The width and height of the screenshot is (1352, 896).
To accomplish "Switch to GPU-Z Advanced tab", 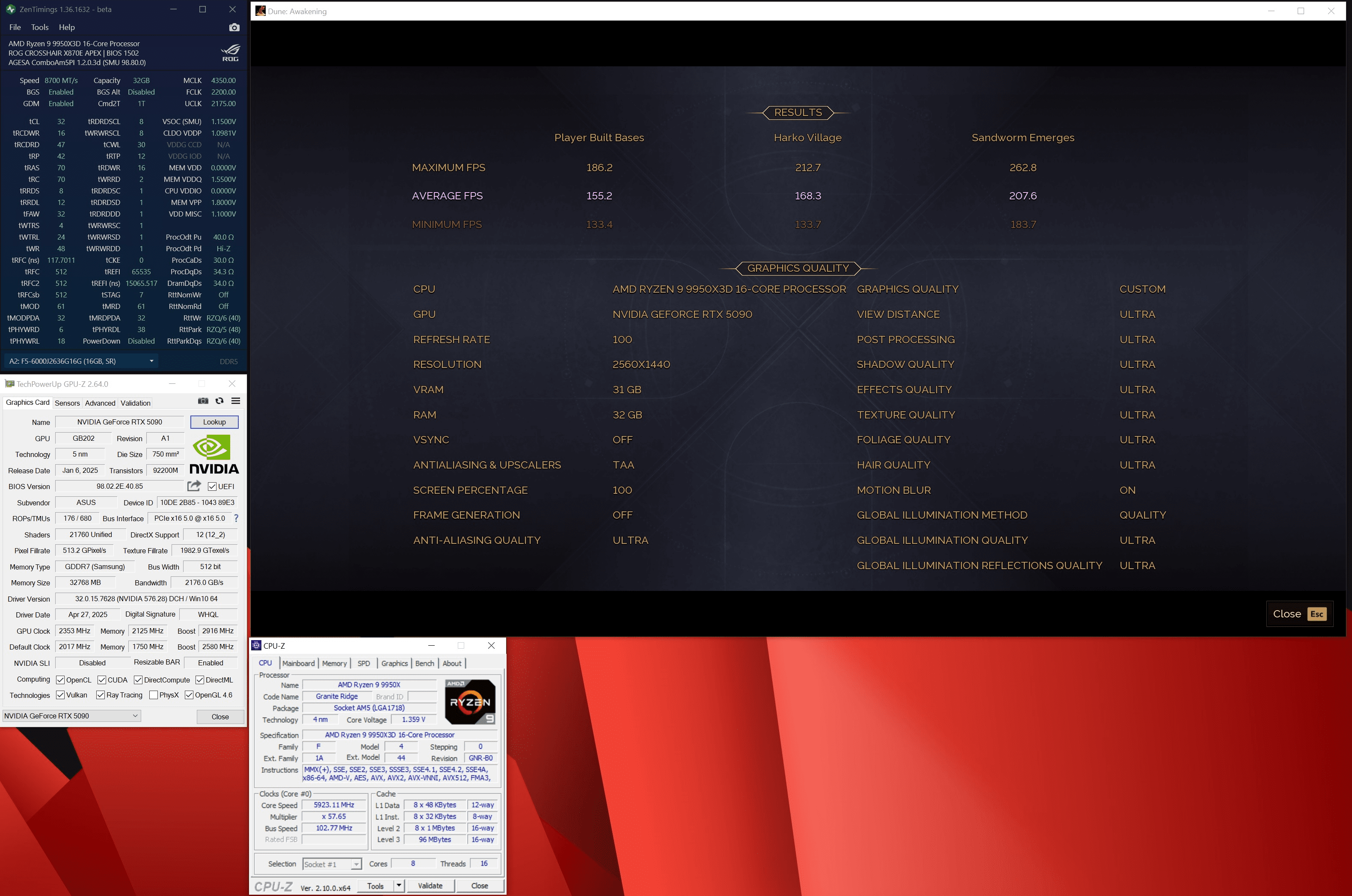I will tap(100, 403).
